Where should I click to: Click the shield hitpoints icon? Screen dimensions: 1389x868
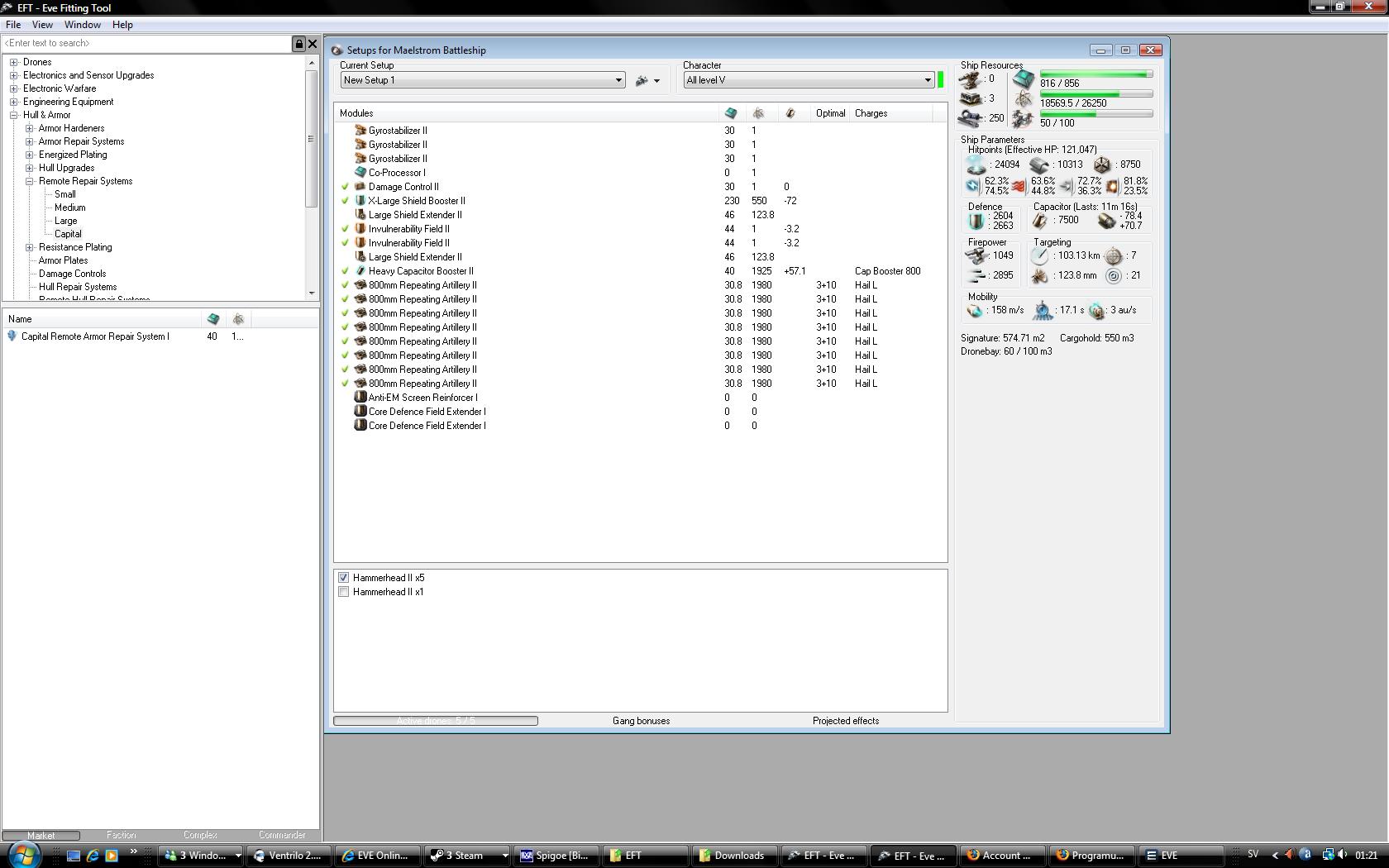pyautogui.click(x=976, y=165)
